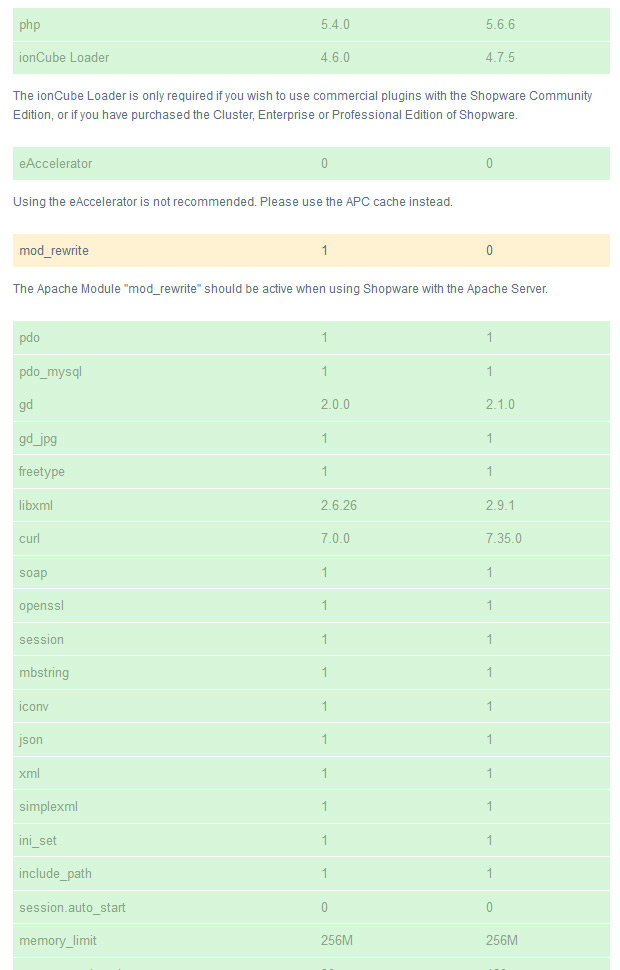
Task: Click the eAccelerator not recommended notice
Action: point(233,202)
